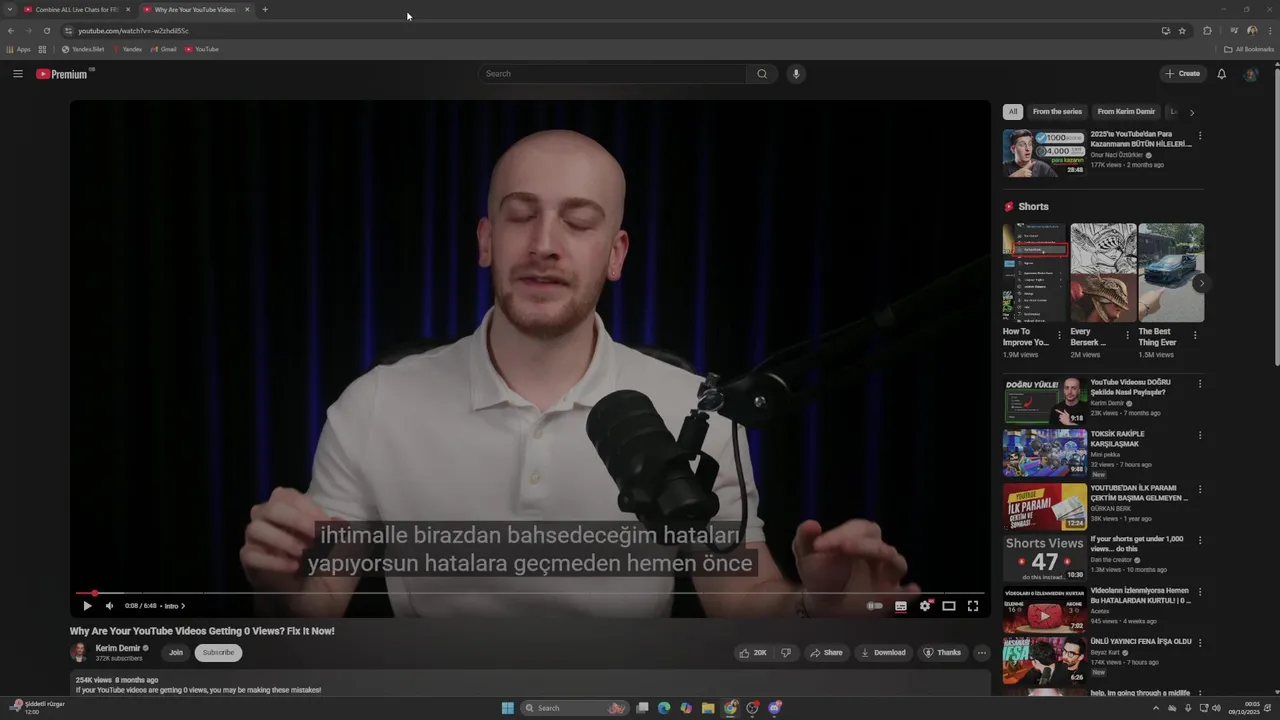Reload the page with the refresh icon
This screenshot has height=720, width=1280.
(46, 31)
